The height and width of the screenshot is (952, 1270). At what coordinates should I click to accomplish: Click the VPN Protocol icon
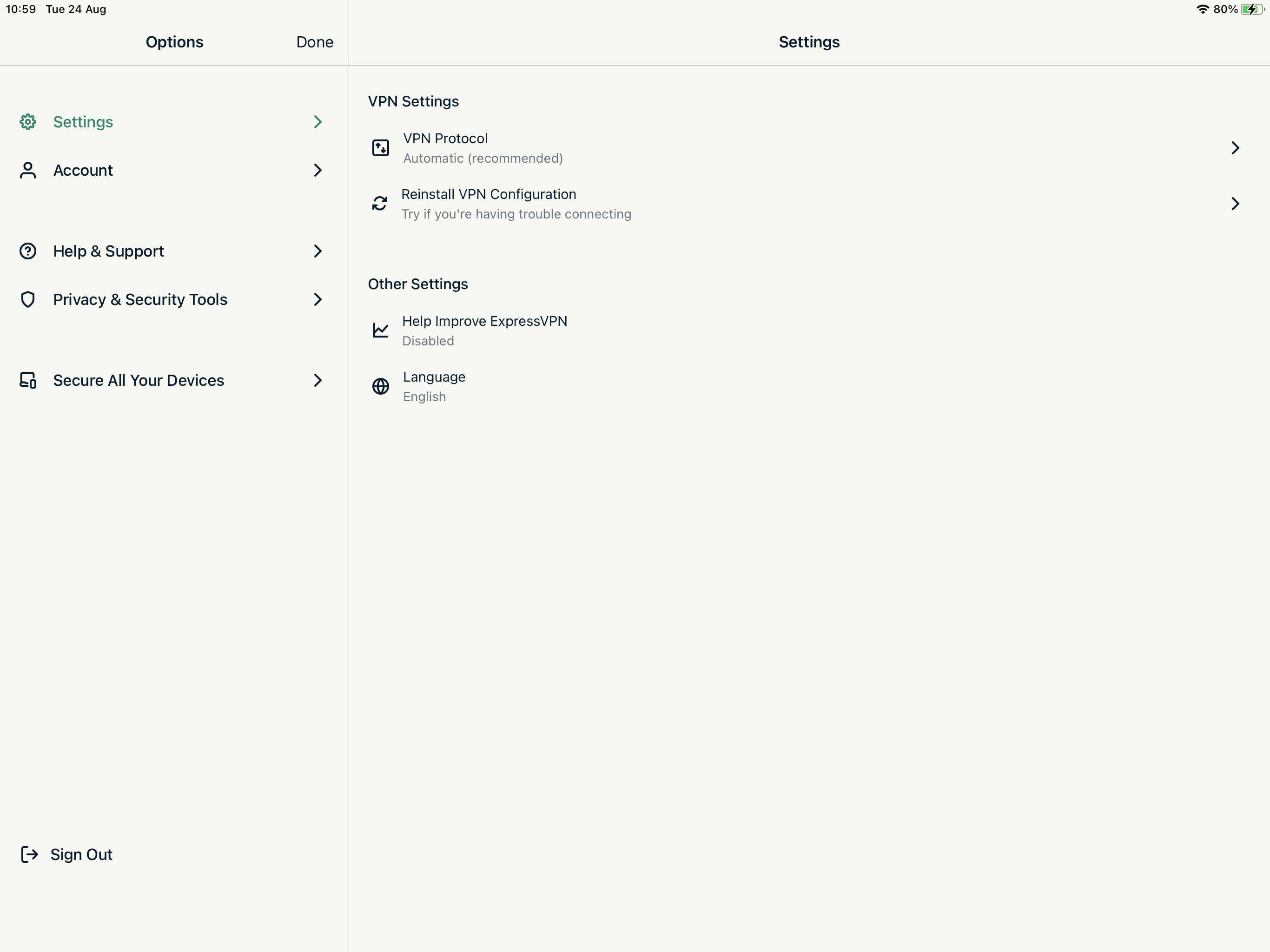pyautogui.click(x=380, y=147)
